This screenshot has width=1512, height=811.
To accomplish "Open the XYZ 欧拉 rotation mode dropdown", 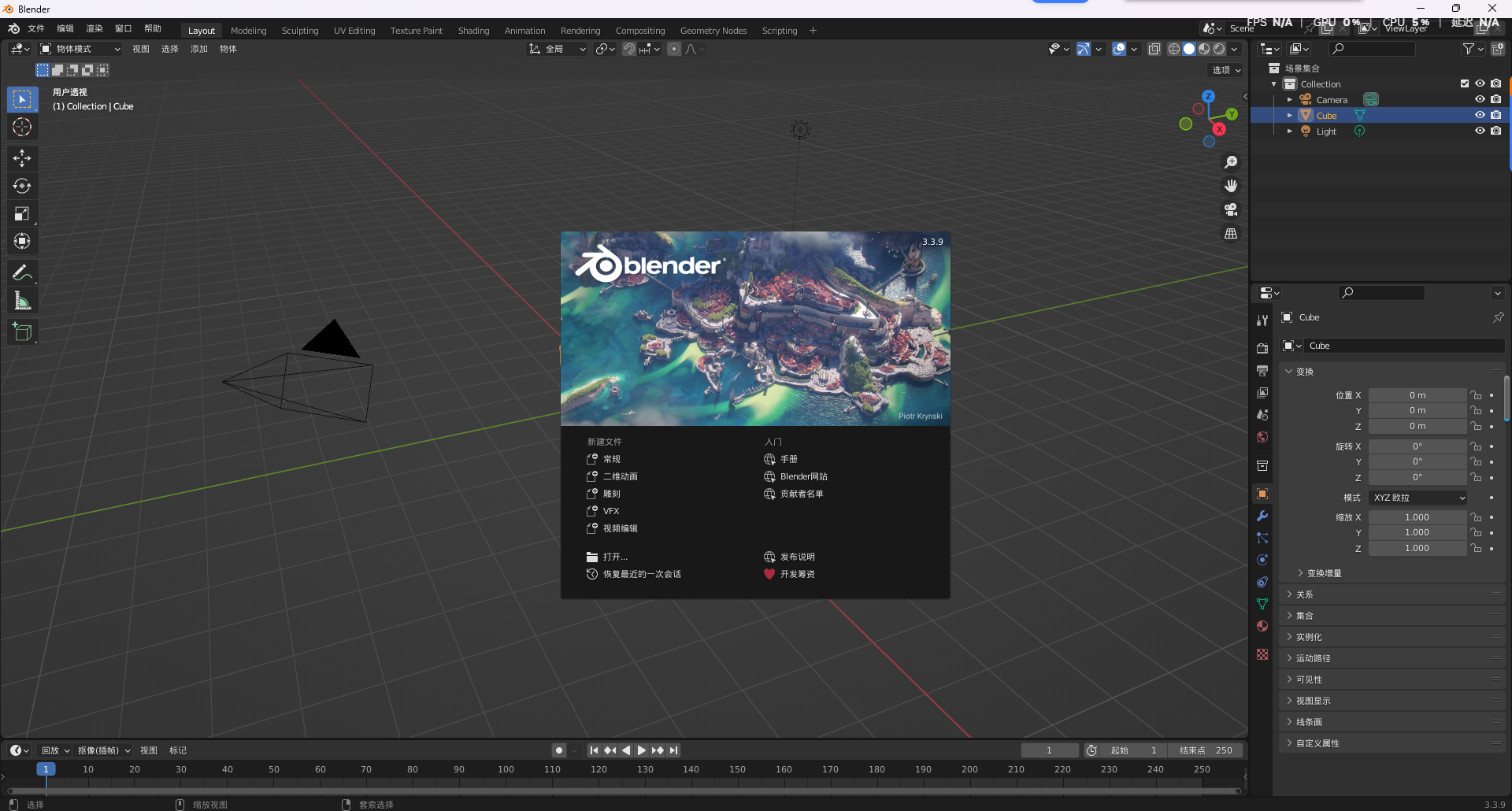I will 1417,497.
